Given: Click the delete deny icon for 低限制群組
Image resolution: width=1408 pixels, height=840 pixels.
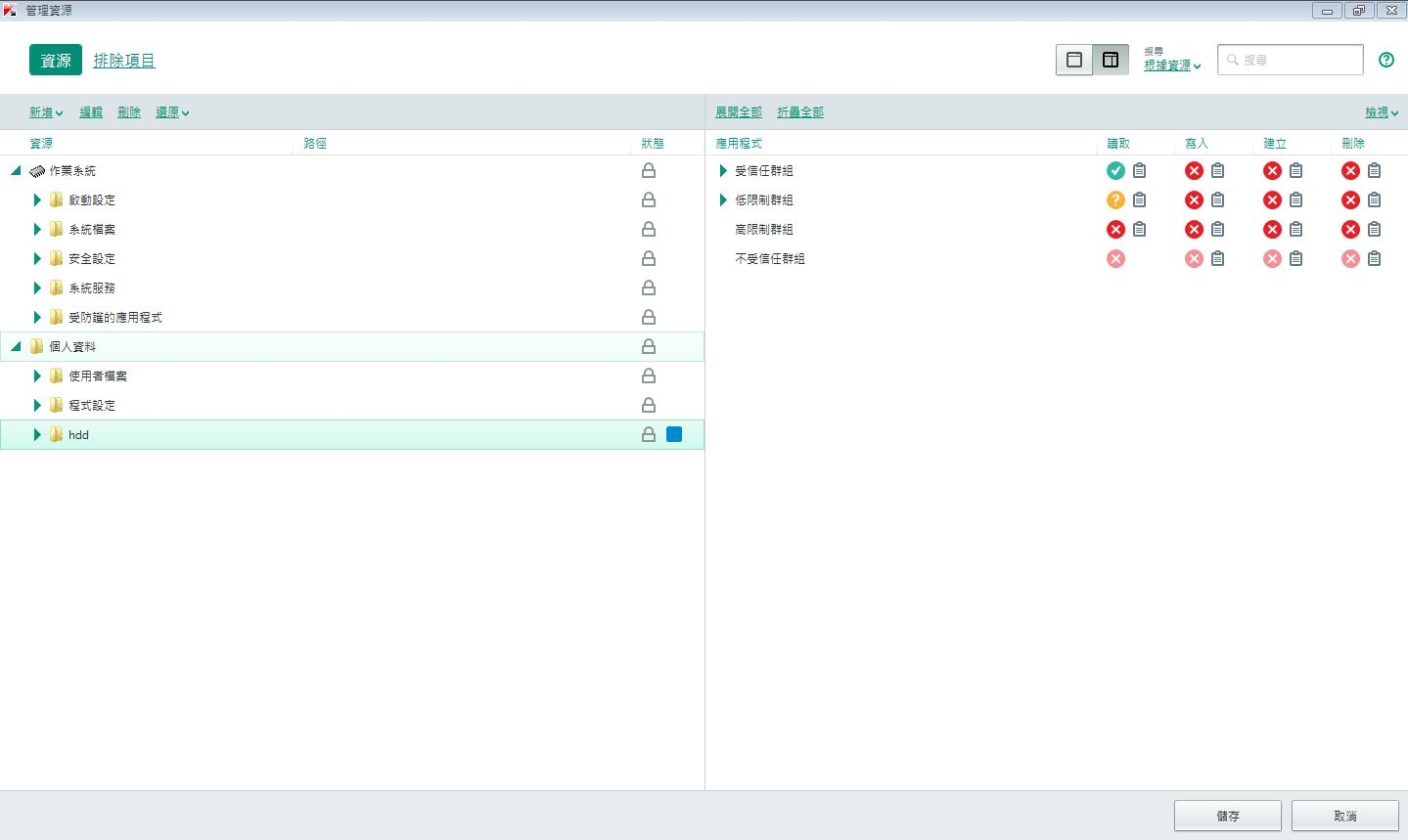Looking at the screenshot, I should tap(1350, 199).
